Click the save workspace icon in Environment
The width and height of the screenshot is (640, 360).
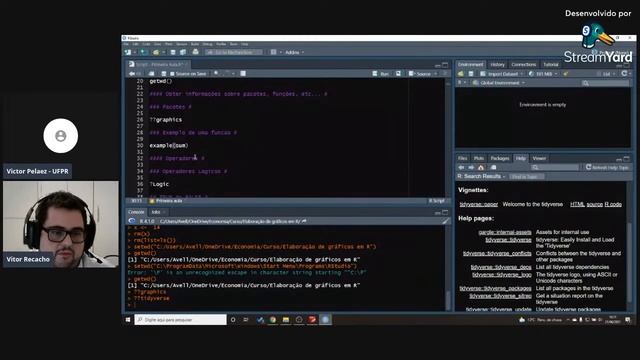471,74
